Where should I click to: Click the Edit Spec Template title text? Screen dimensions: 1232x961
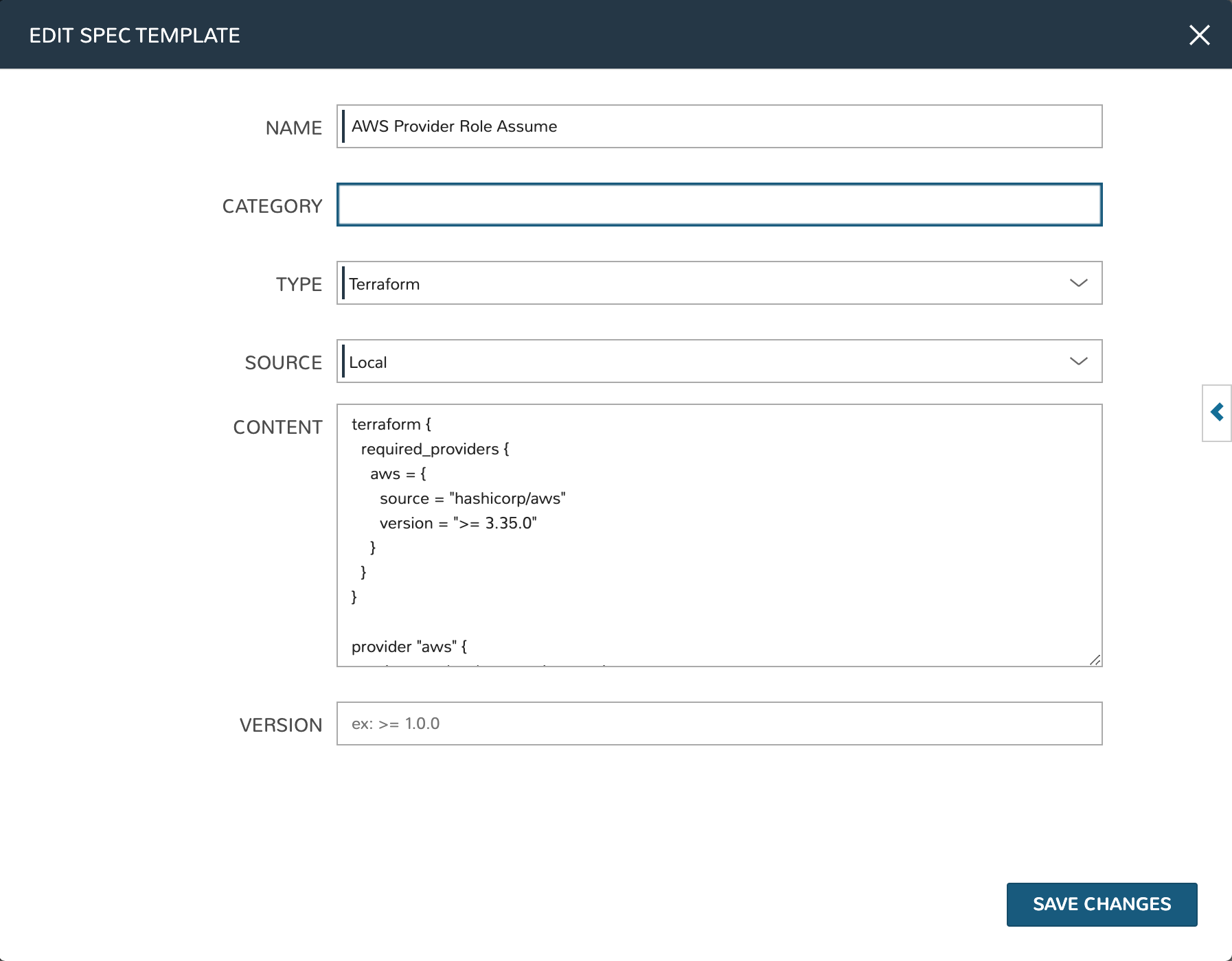[135, 36]
